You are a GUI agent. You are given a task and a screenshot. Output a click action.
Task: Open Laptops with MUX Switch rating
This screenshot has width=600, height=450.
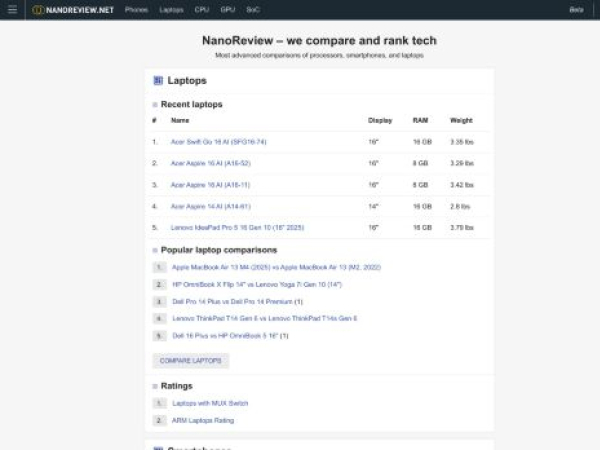point(210,403)
